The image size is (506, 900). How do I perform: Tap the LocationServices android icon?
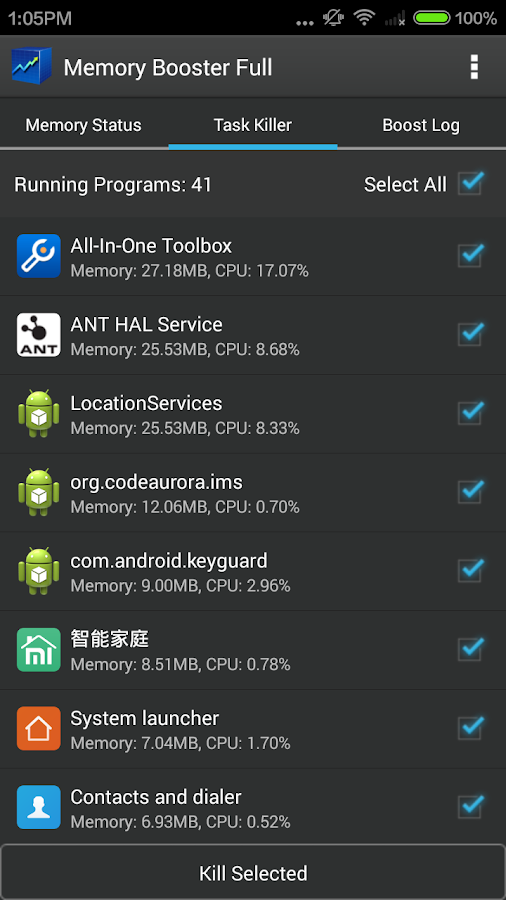(38, 413)
